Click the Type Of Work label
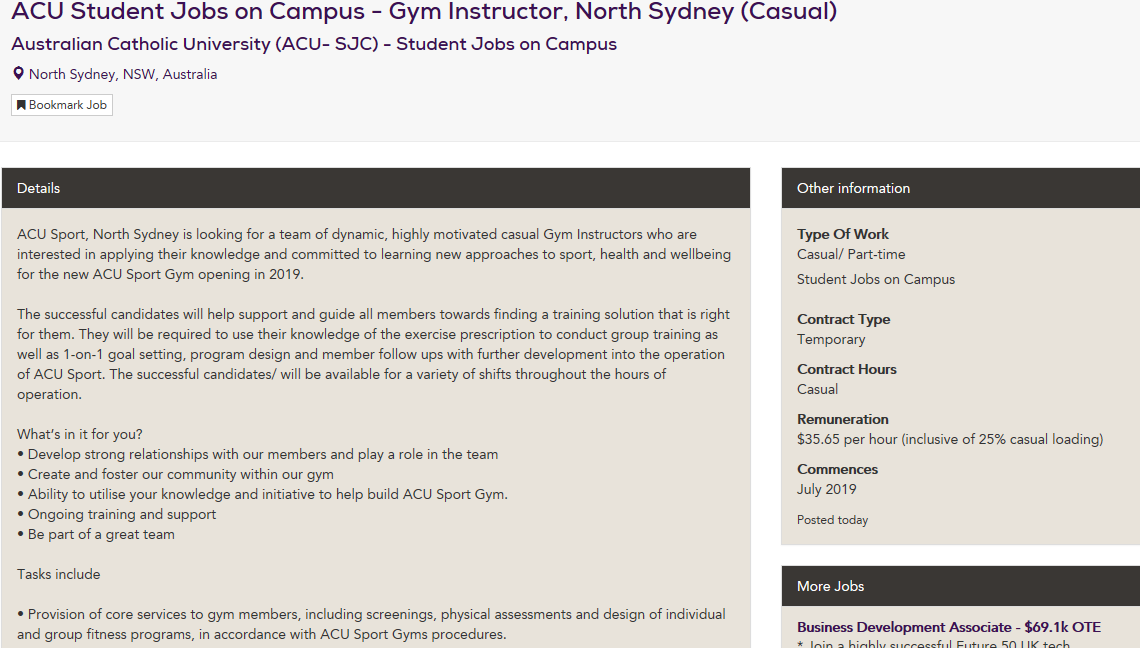The height and width of the screenshot is (648, 1140). pyautogui.click(x=843, y=234)
